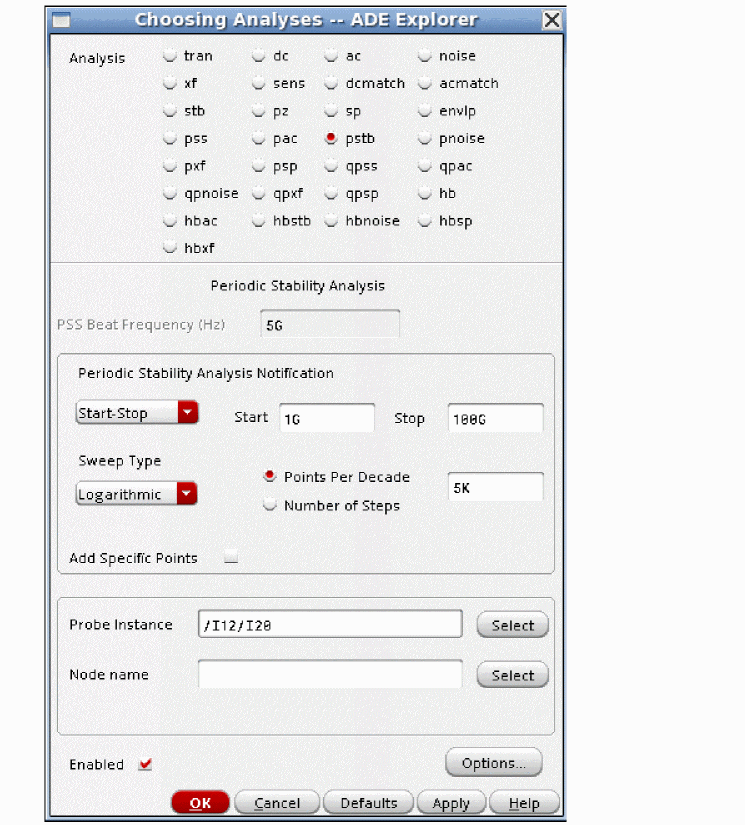Viewport: 745px width, 825px height.
Task: Select the pac analysis radio button
Action: point(258,138)
